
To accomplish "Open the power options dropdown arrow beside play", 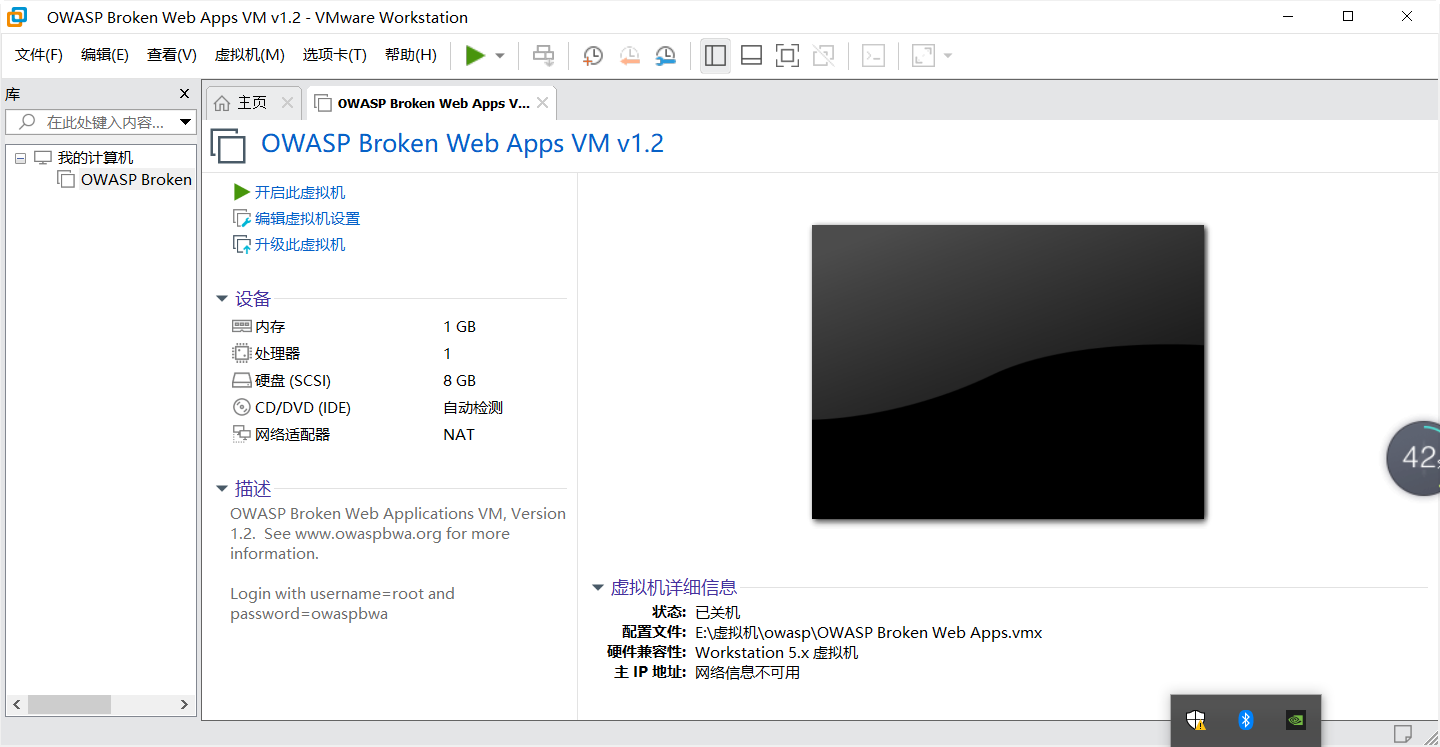I will click(500, 56).
